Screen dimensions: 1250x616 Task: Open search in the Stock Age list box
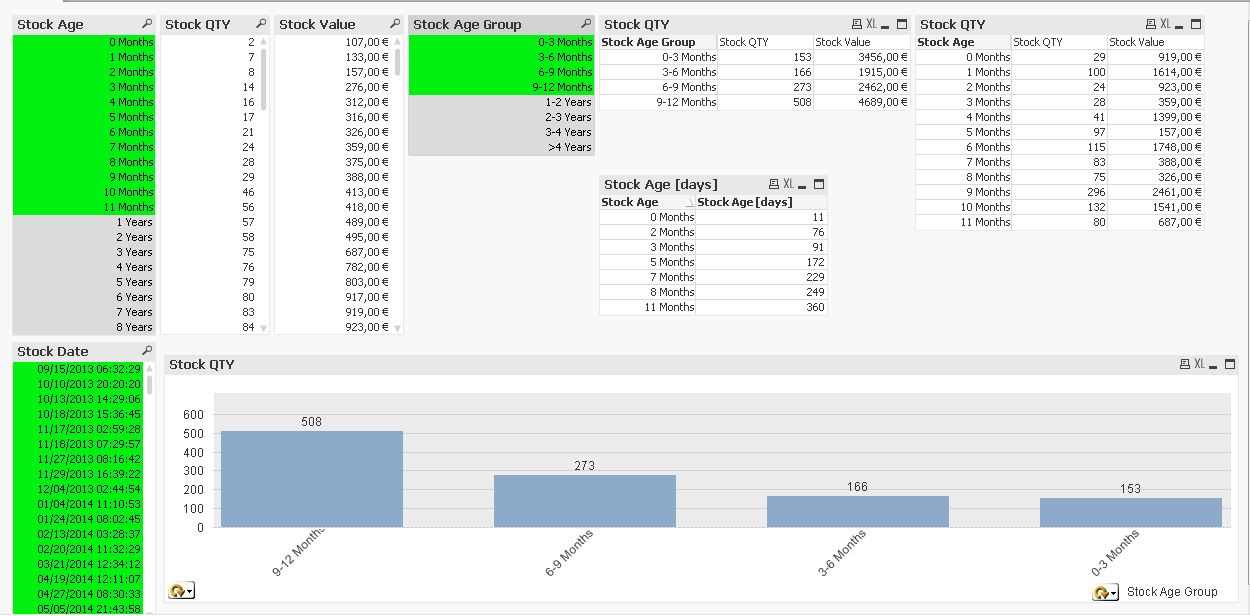tap(146, 23)
